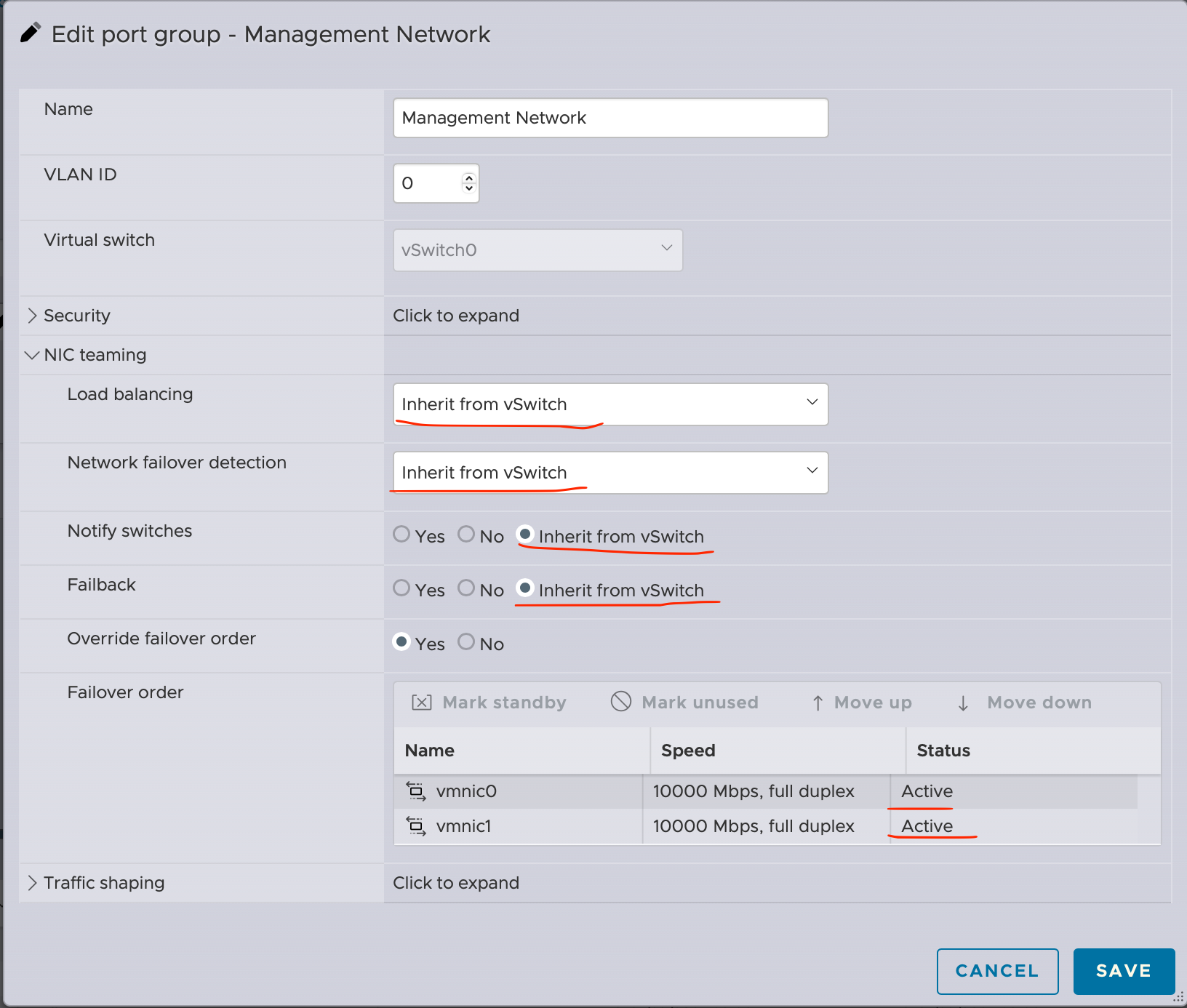Click the Move down arrow icon
Image resolution: width=1187 pixels, height=1008 pixels.
pyautogui.click(x=963, y=702)
